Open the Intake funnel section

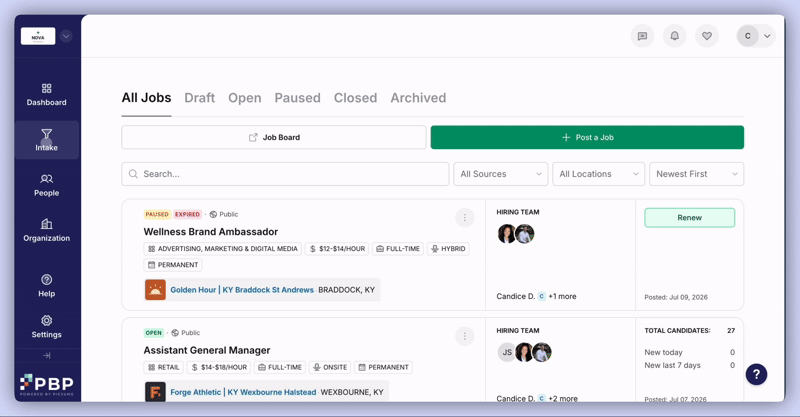[46, 140]
